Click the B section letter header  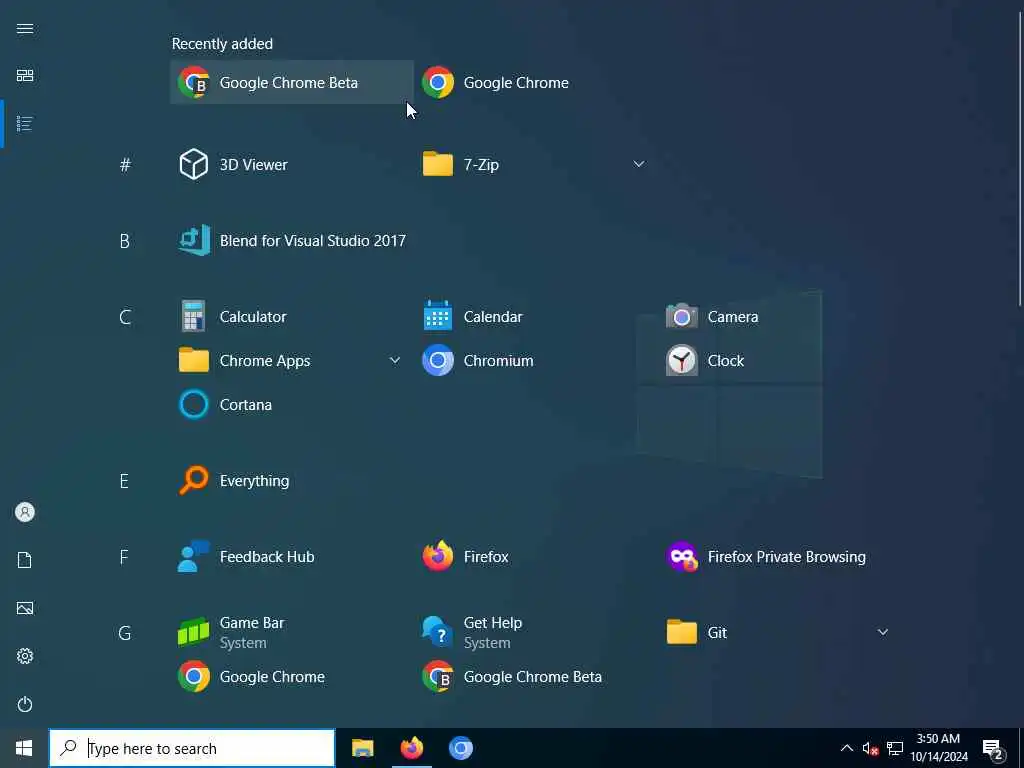[125, 241]
